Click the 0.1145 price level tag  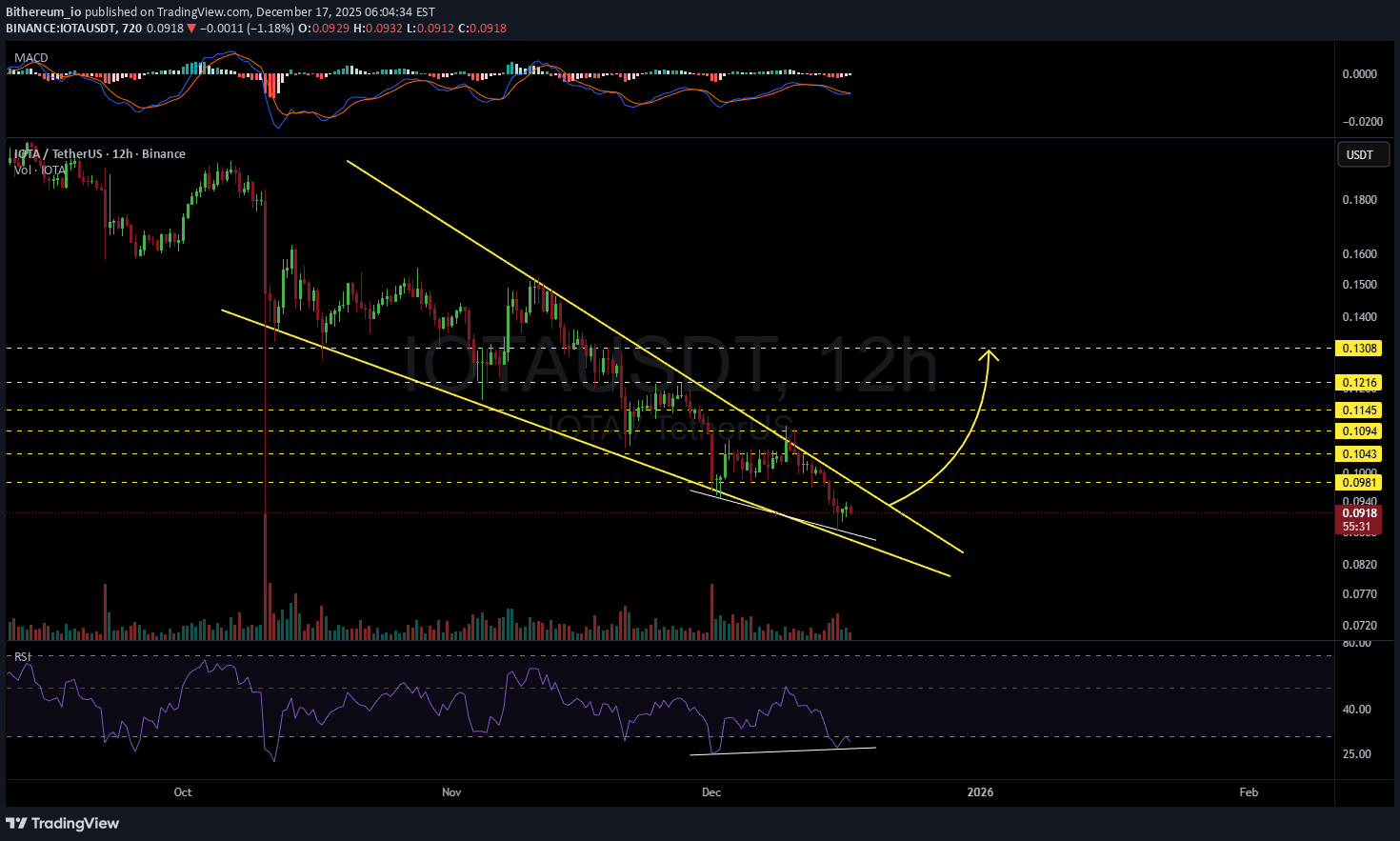tap(1359, 410)
